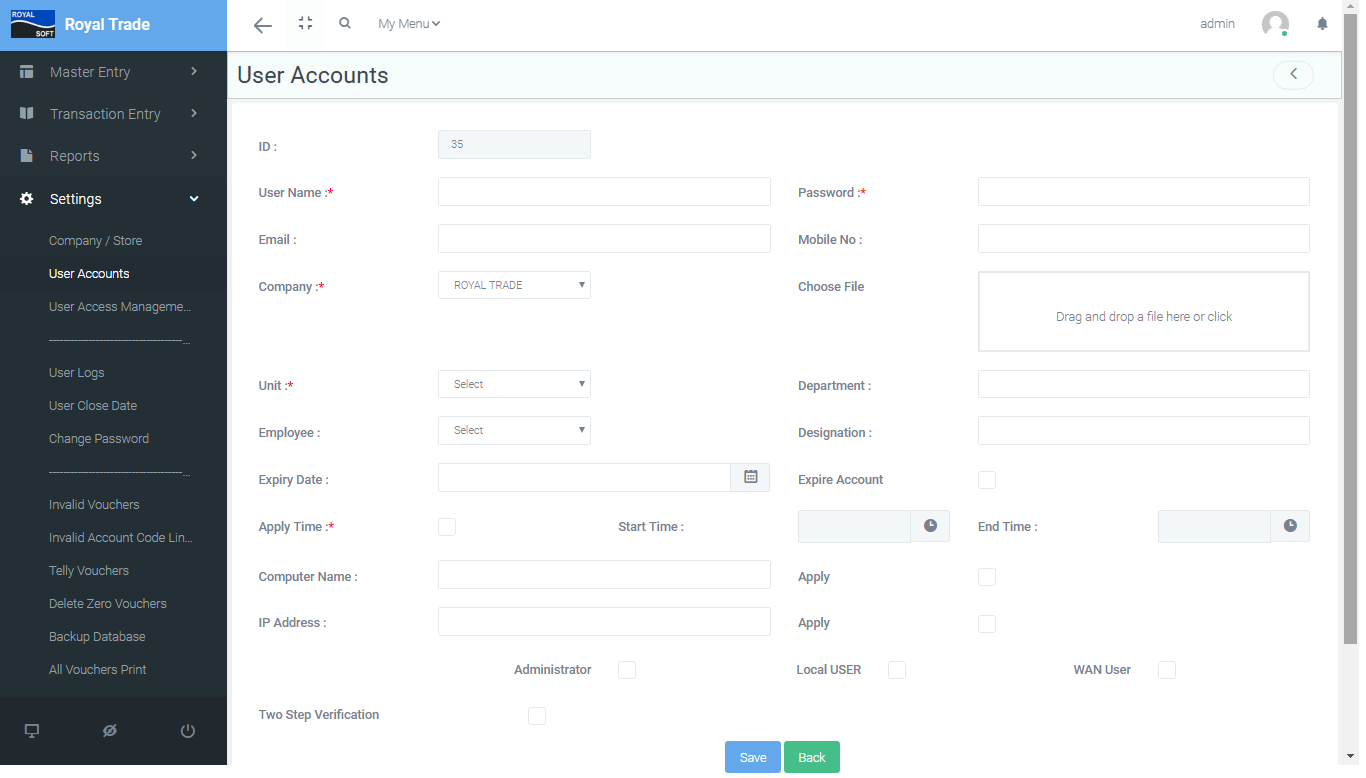Click the power logout icon
Image resolution: width=1366 pixels, height=778 pixels.
click(x=187, y=731)
